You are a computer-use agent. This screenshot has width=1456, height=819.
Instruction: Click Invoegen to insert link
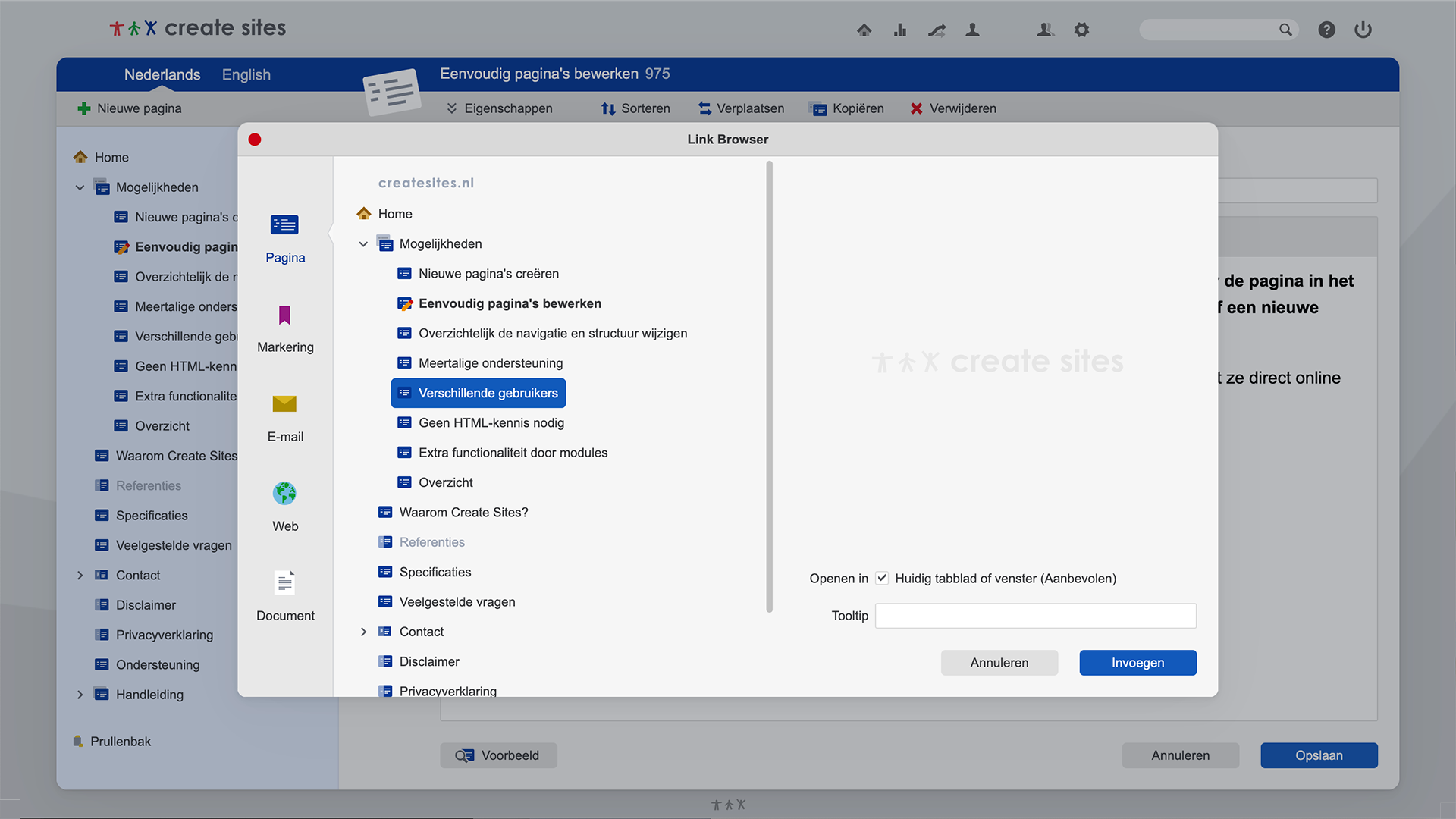point(1137,663)
